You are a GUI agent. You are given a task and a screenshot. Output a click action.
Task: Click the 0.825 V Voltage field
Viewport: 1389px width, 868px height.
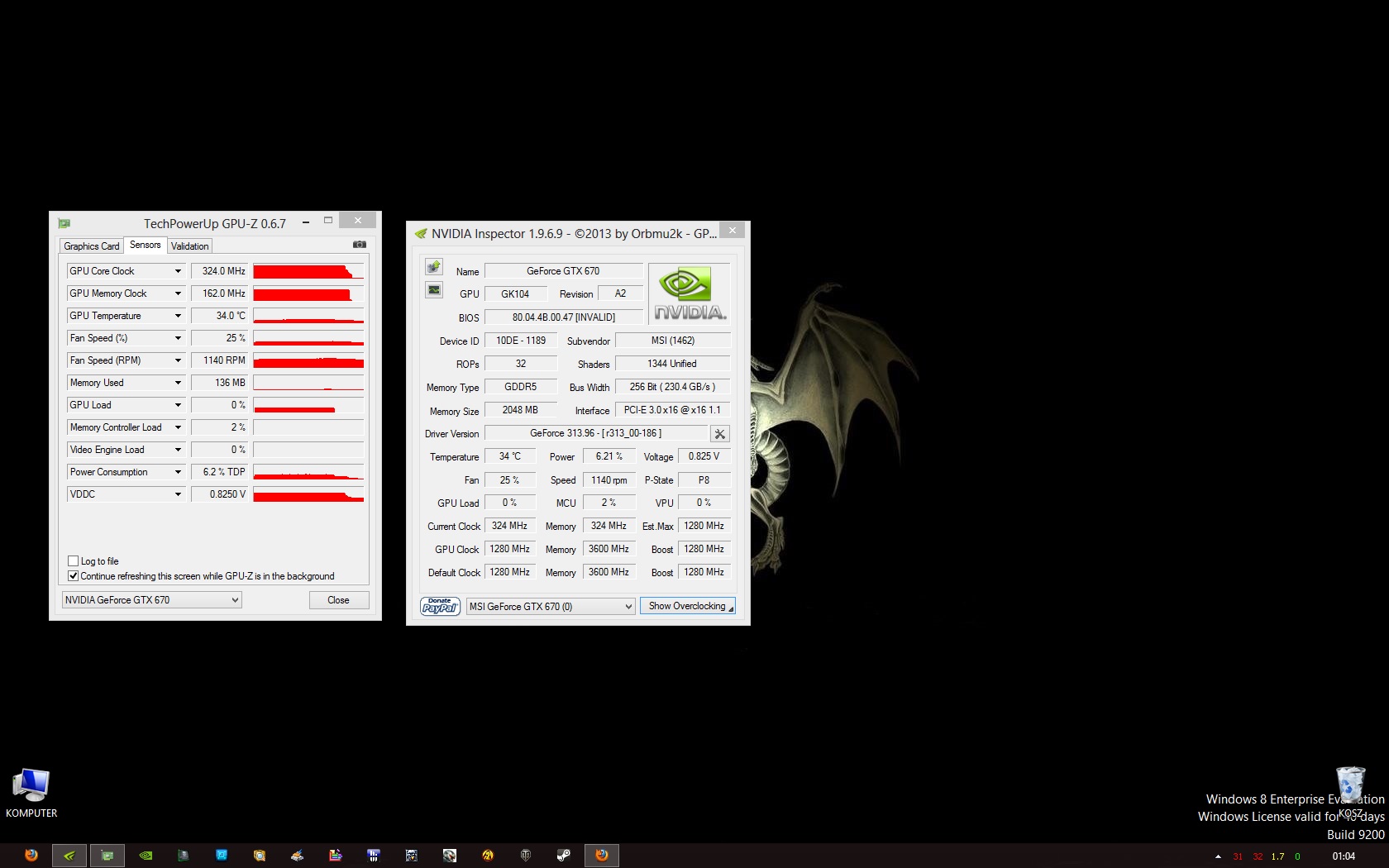[704, 456]
